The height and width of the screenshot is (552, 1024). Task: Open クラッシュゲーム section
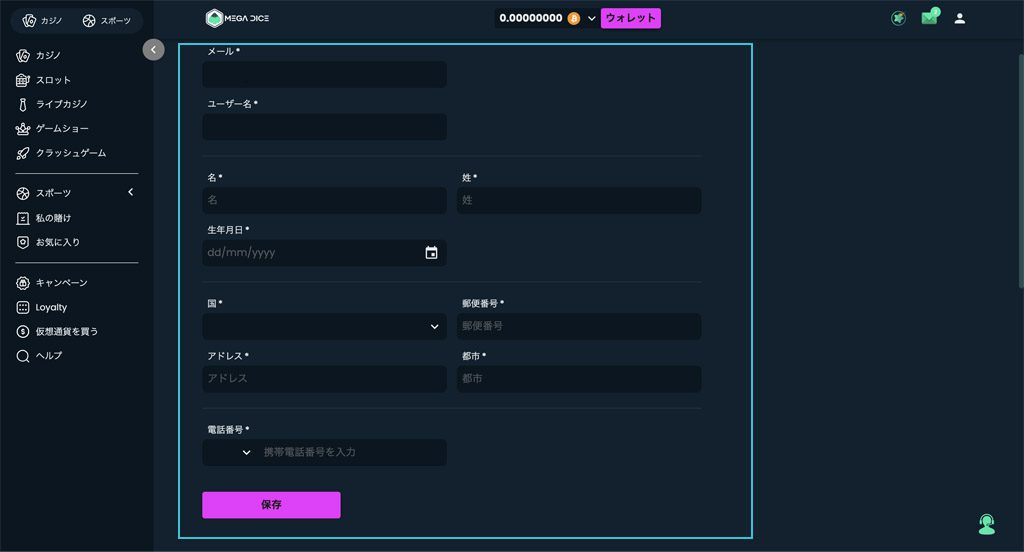pyautogui.click(x=61, y=153)
